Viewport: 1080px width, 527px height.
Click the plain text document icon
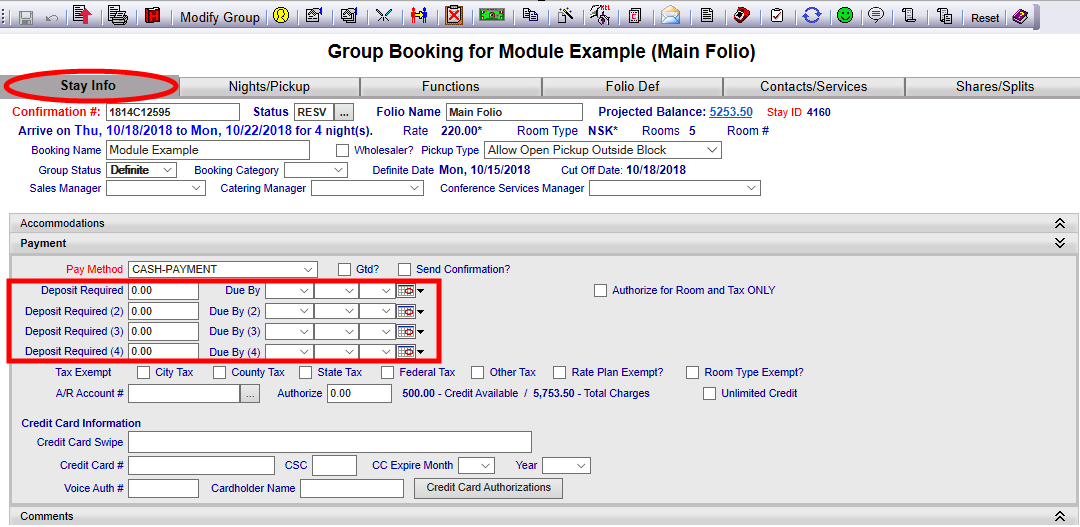[x=706, y=16]
